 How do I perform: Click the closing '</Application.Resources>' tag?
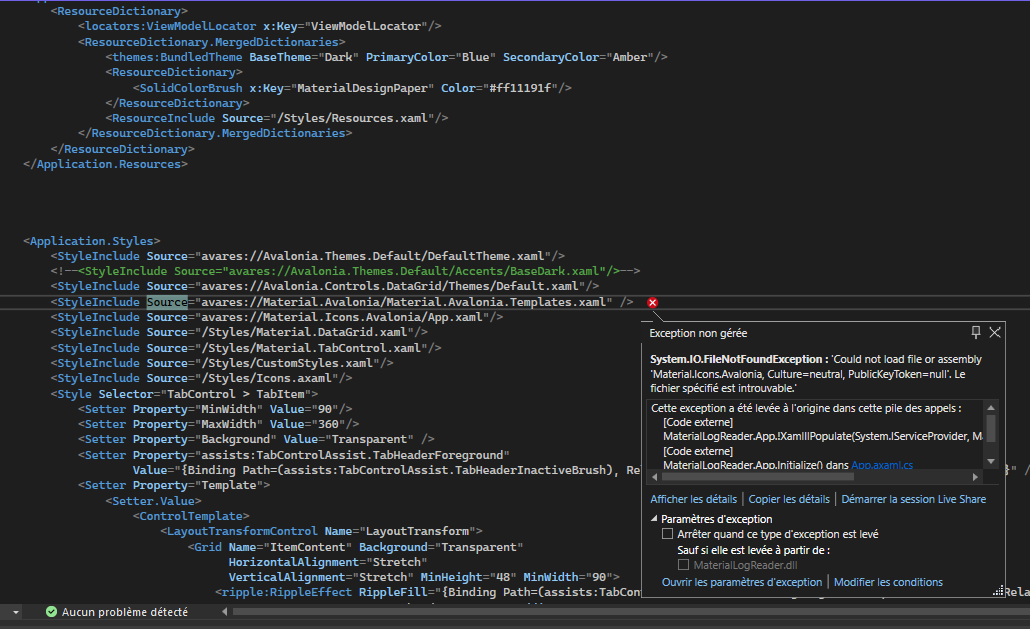coord(106,164)
